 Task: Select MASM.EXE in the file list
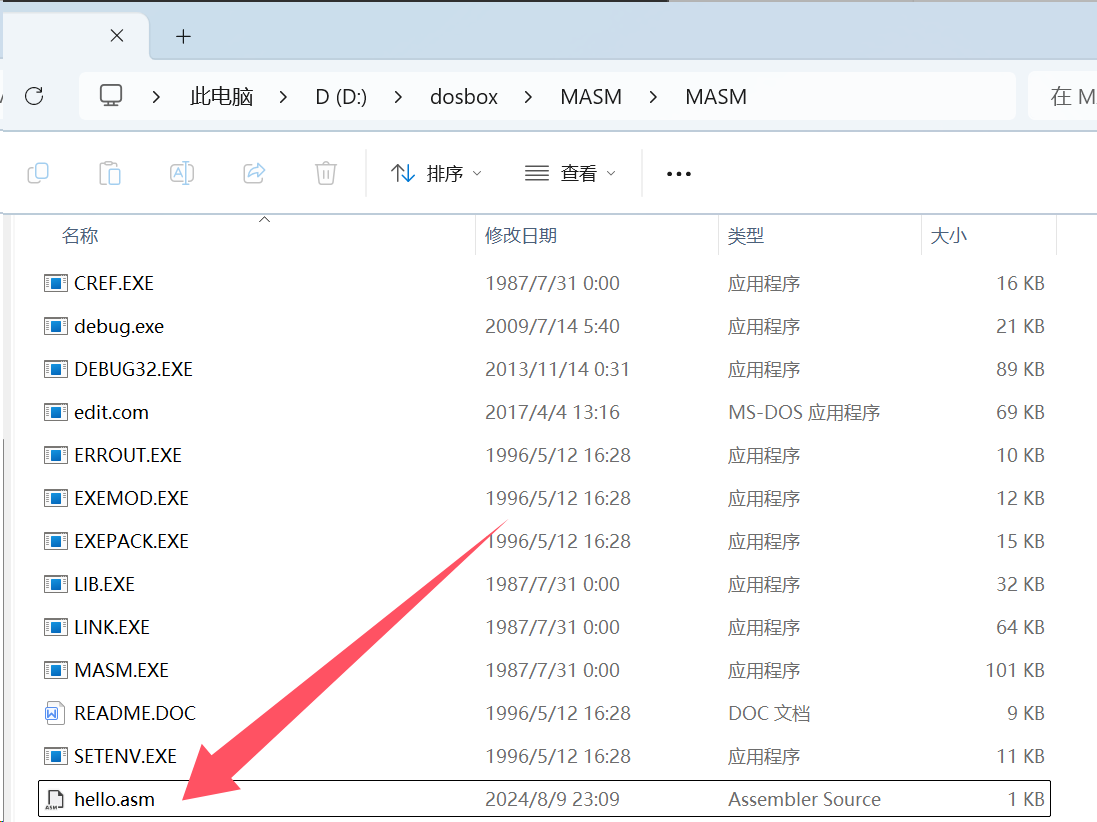pos(121,670)
